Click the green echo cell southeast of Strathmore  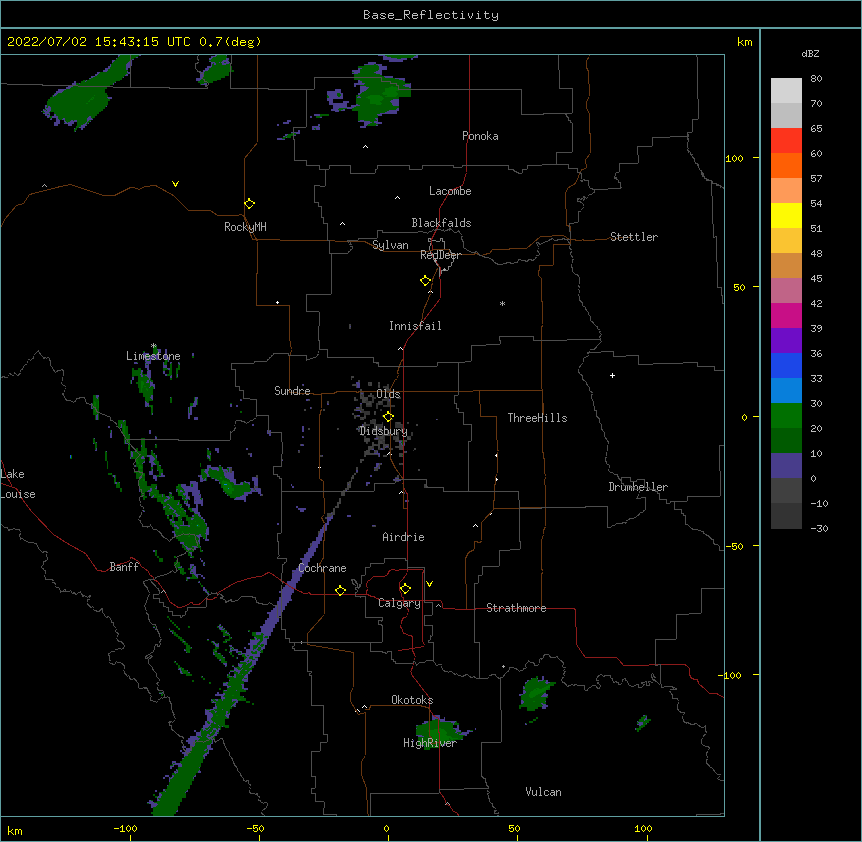535,694
